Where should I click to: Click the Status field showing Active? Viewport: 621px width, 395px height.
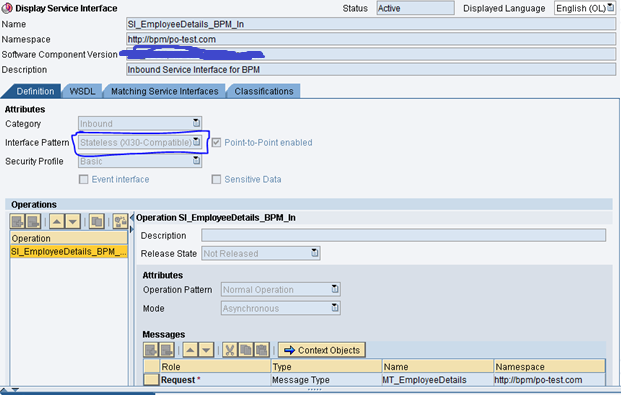(x=415, y=8)
